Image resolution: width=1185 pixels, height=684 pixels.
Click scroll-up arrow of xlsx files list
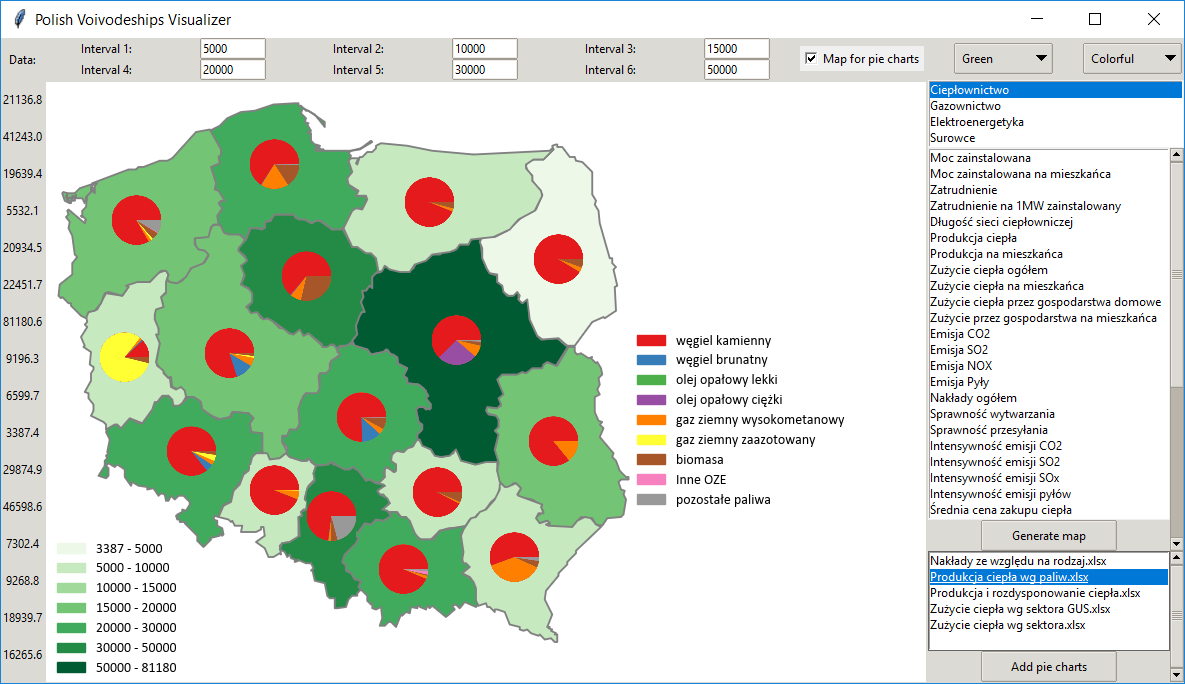pos(1177,558)
